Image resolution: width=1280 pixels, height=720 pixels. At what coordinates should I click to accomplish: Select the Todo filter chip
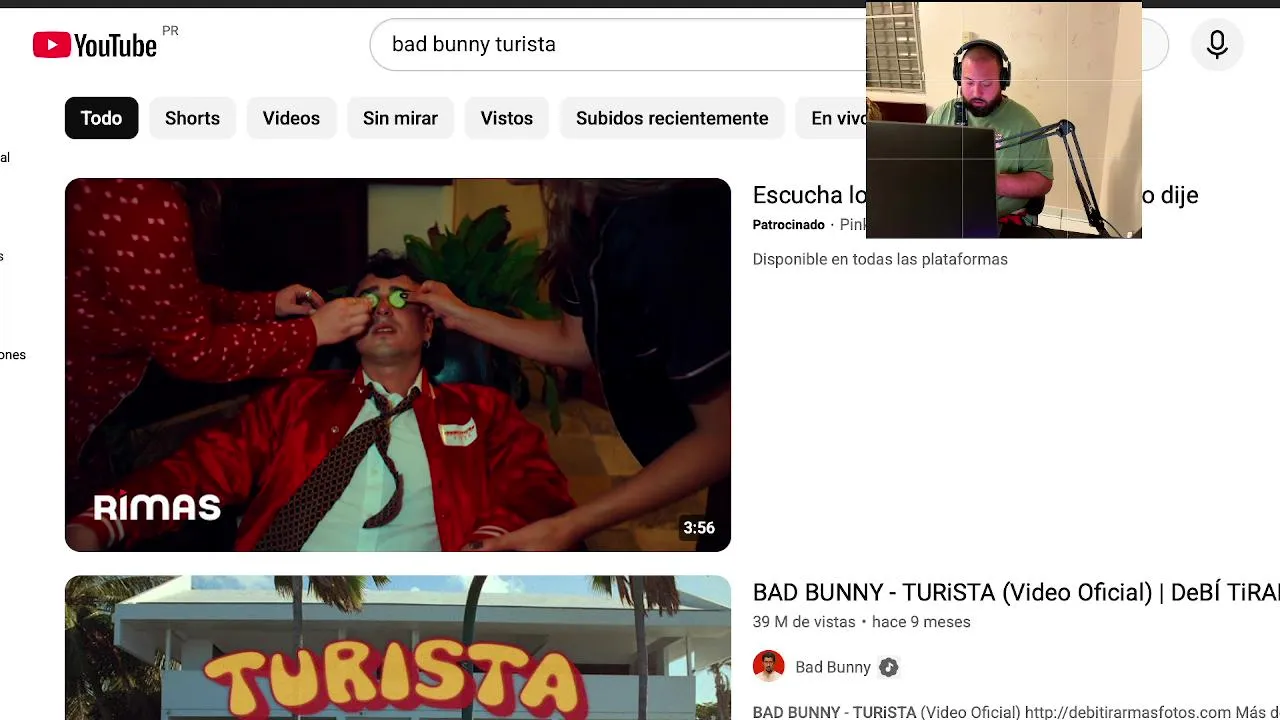(x=101, y=118)
